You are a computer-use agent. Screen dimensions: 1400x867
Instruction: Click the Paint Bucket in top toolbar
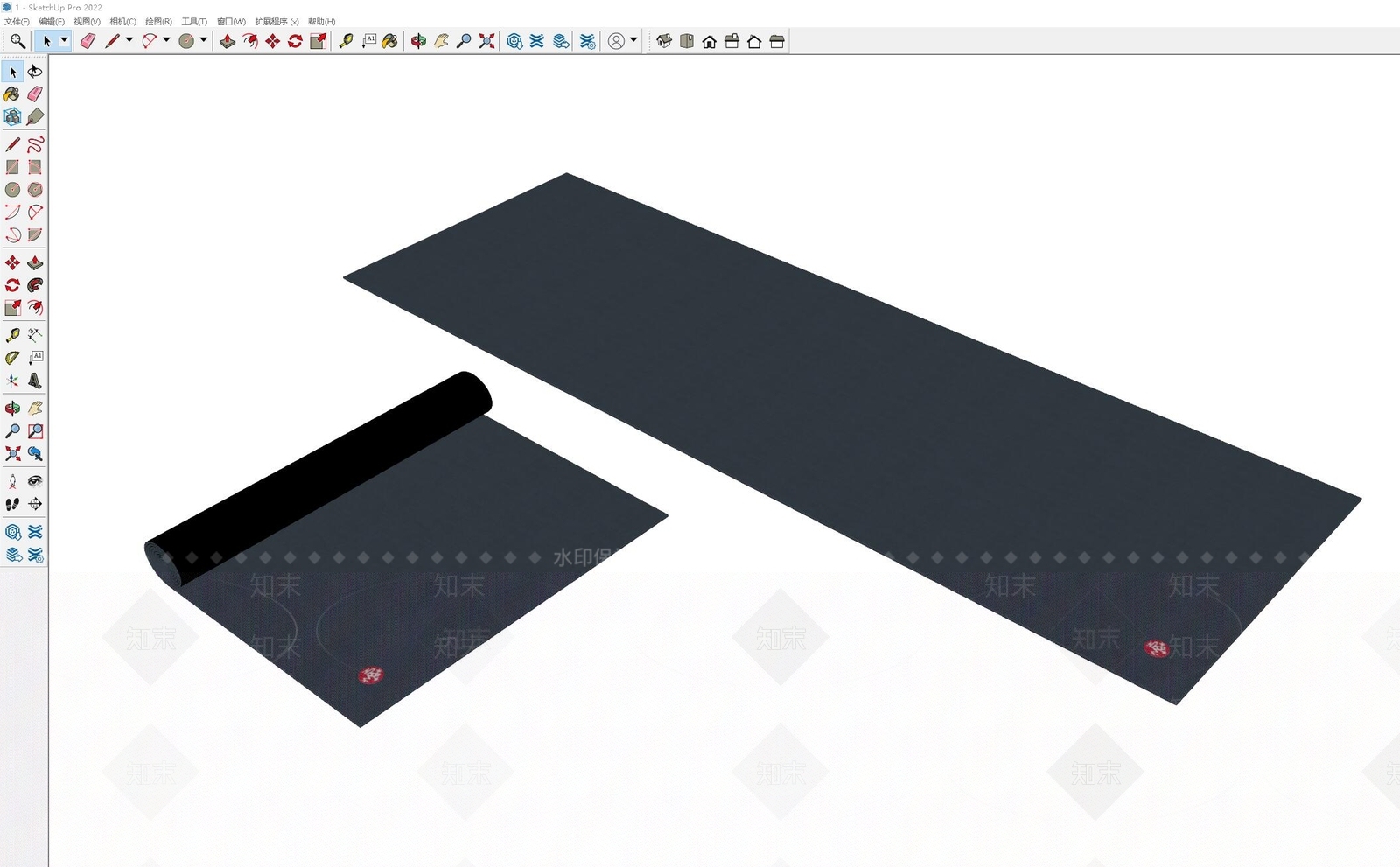tap(390, 41)
